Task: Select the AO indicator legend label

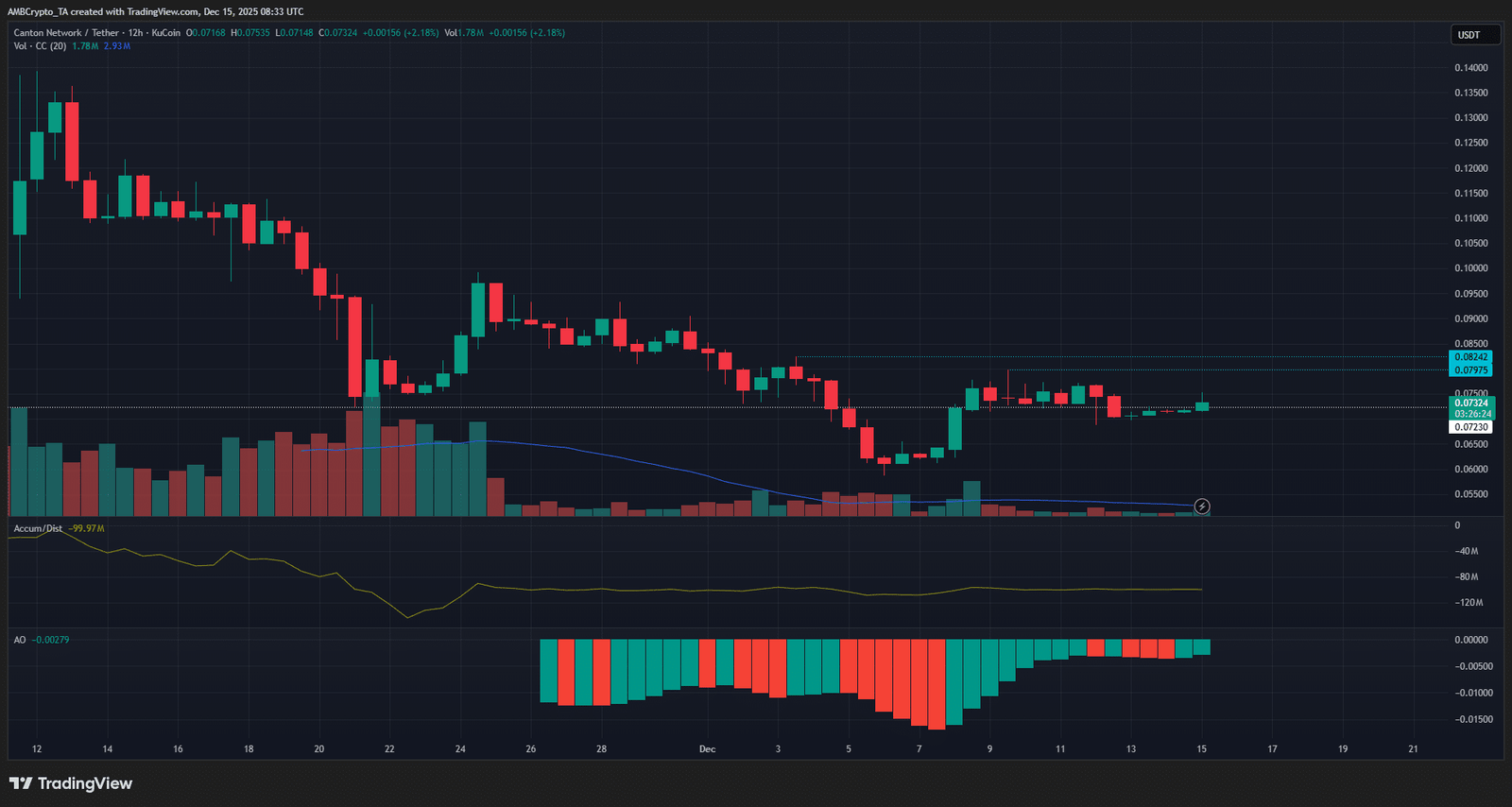Action: (20, 641)
